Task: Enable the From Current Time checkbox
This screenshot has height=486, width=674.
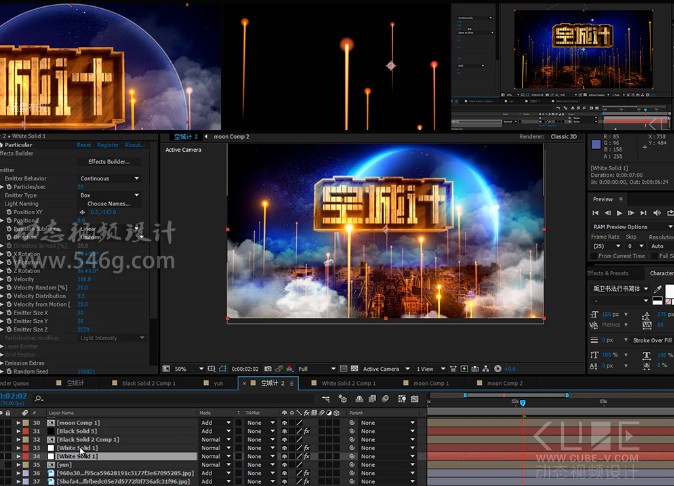Action: coord(594,256)
